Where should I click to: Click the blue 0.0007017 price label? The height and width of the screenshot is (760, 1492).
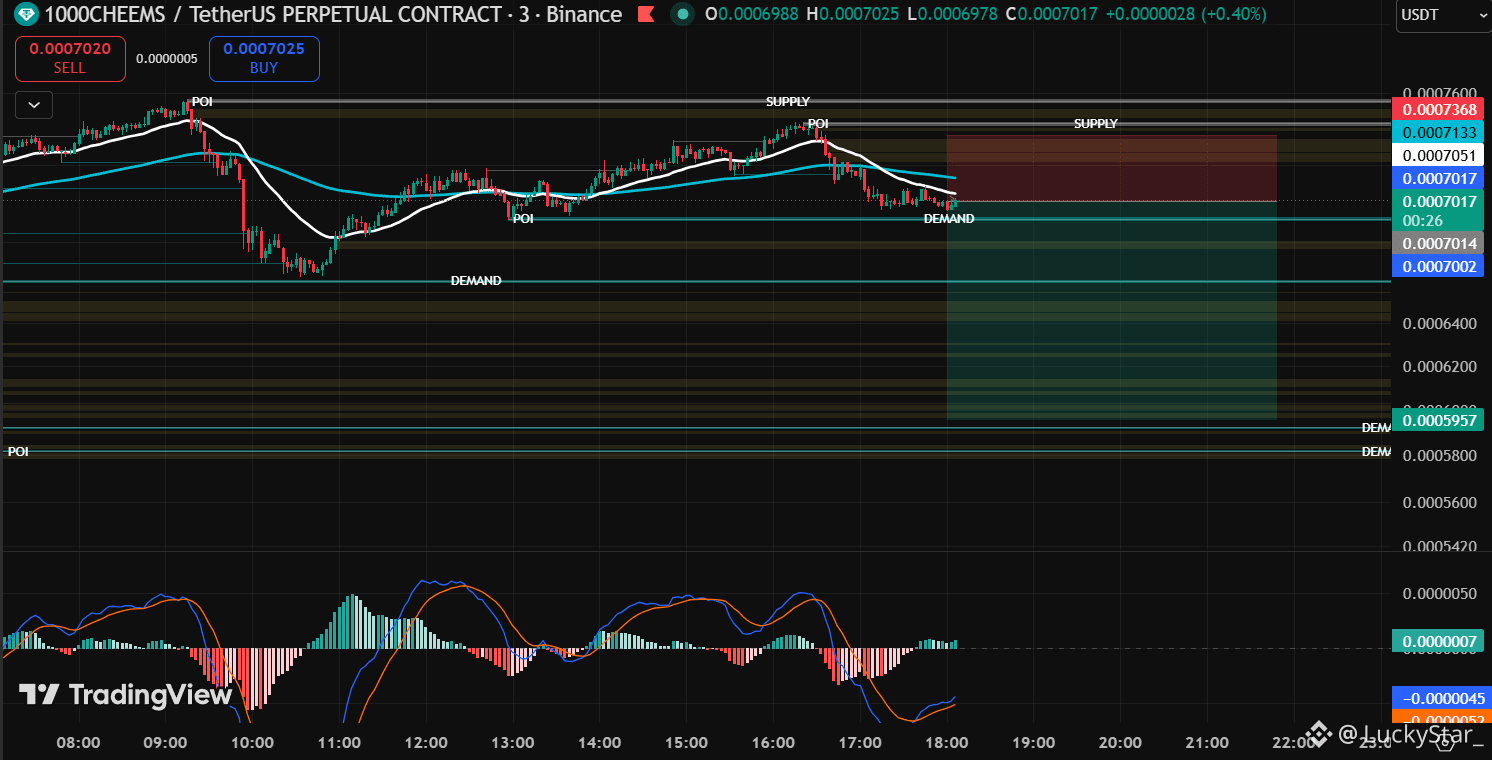[x=1439, y=178]
